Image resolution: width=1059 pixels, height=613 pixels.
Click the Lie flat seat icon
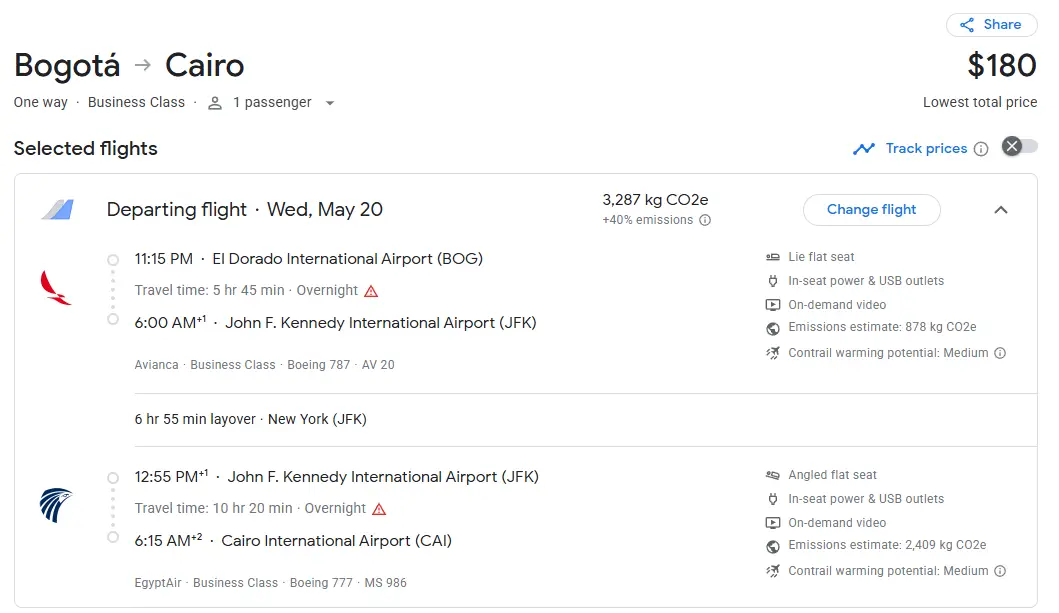click(773, 257)
